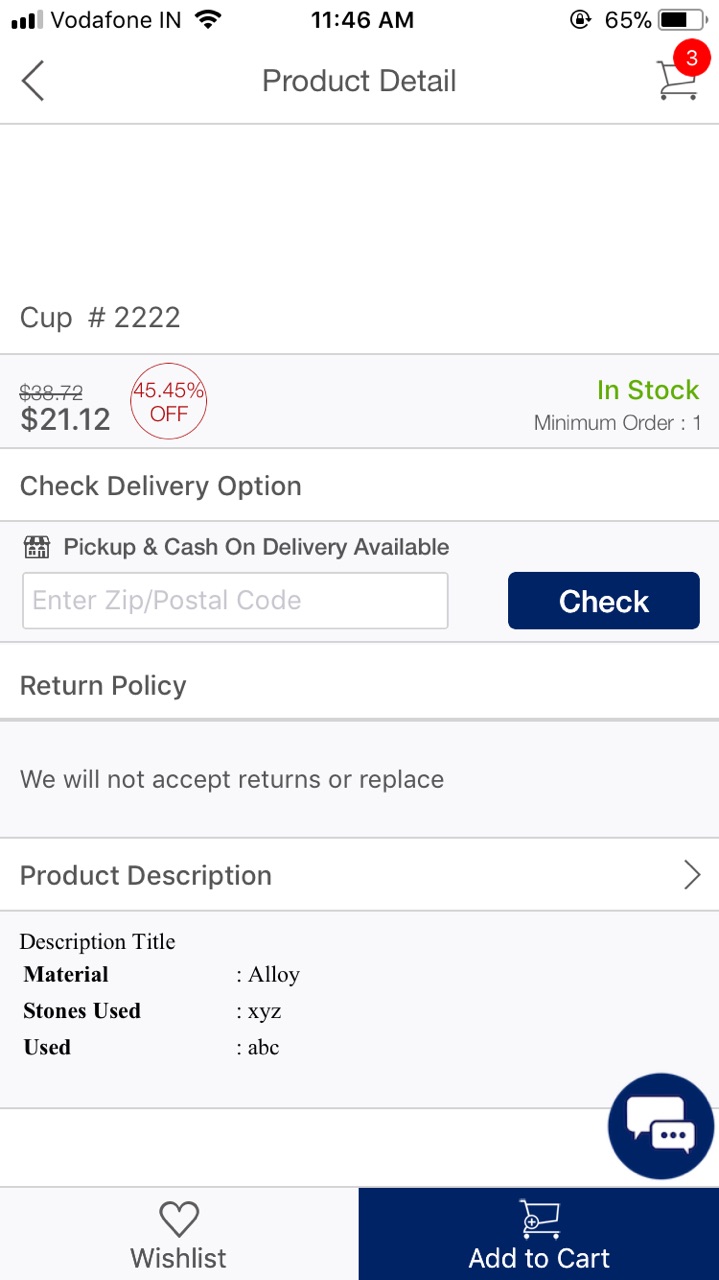This screenshot has width=719, height=1280.
Task: Tap the battery status icon
Action: pyautogui.click(x=683, y=19)
